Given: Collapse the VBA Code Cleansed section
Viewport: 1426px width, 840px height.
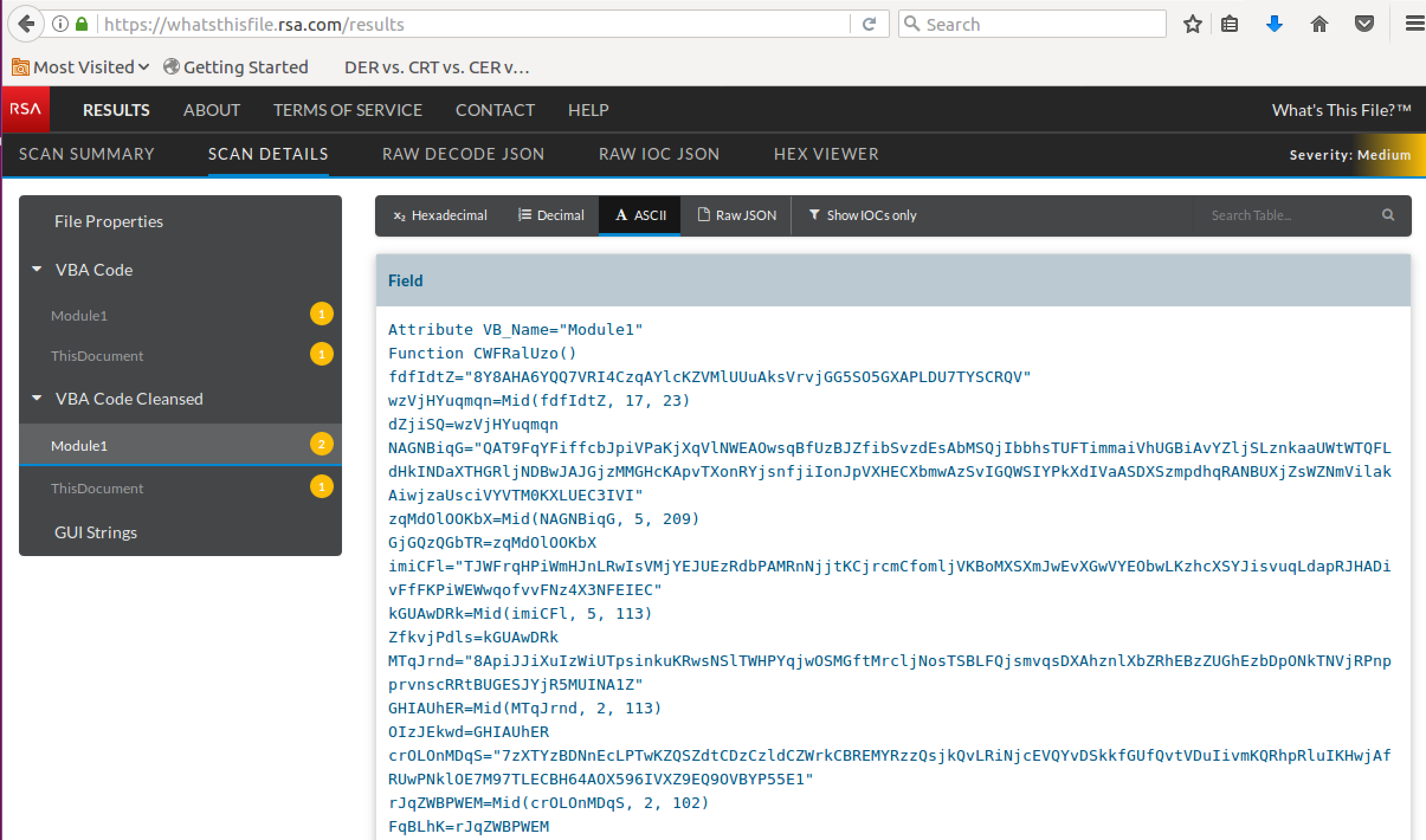Looking at the screenshot, I should coord(37,399).
